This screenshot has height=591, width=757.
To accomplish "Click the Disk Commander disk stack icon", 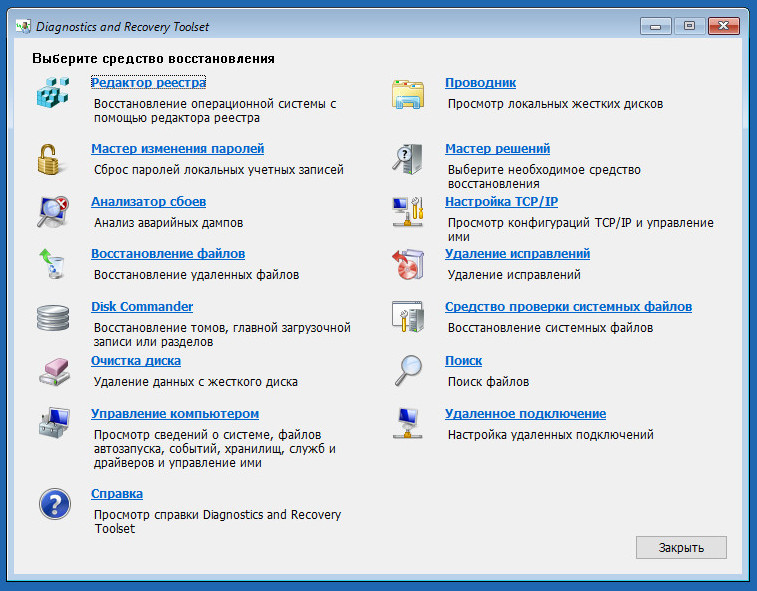I will (x=52, y=317).
